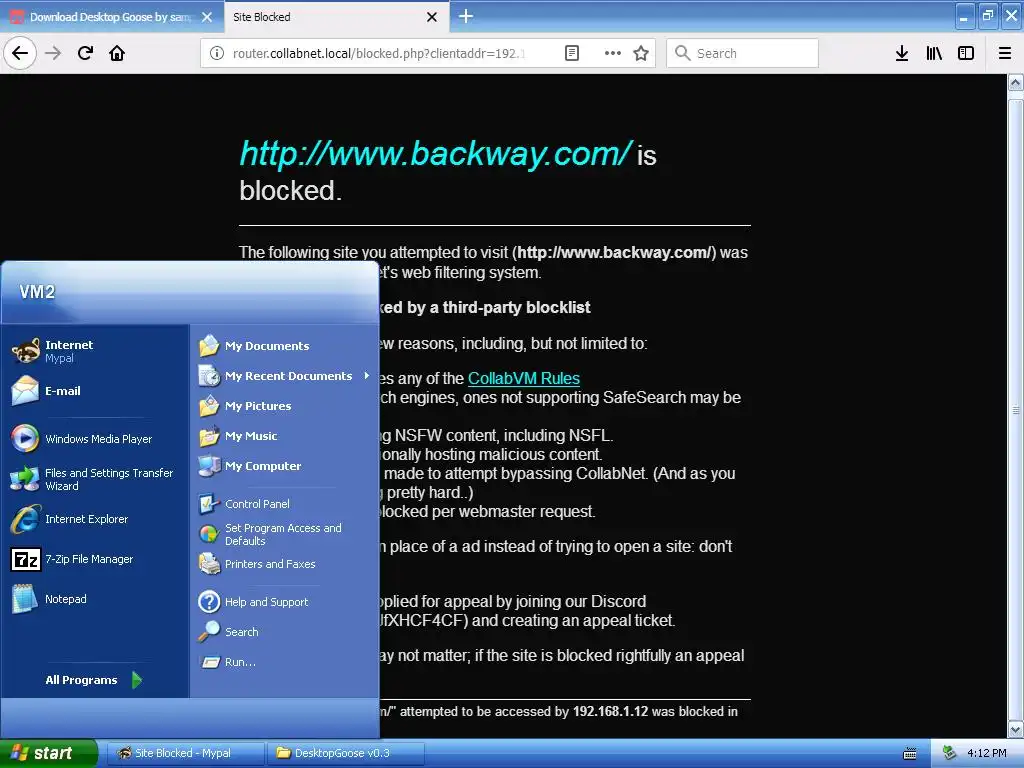Open Printers and Faxes
Viewport: 1024px width, 768px height.
(284, 564)
